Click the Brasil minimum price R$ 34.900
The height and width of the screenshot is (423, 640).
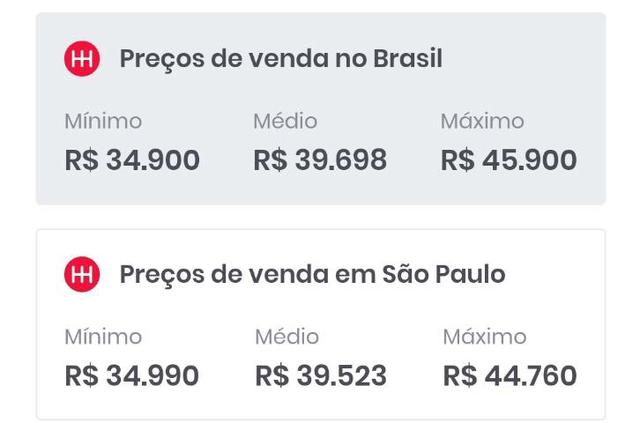pos(132,160)
